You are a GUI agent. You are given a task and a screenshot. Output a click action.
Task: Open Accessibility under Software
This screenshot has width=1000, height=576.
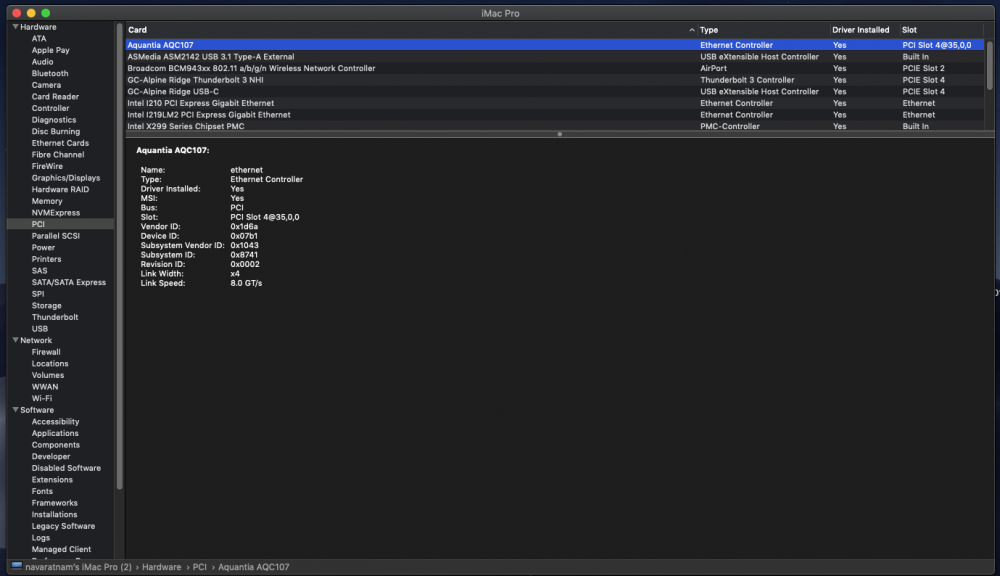click(55, 422)
